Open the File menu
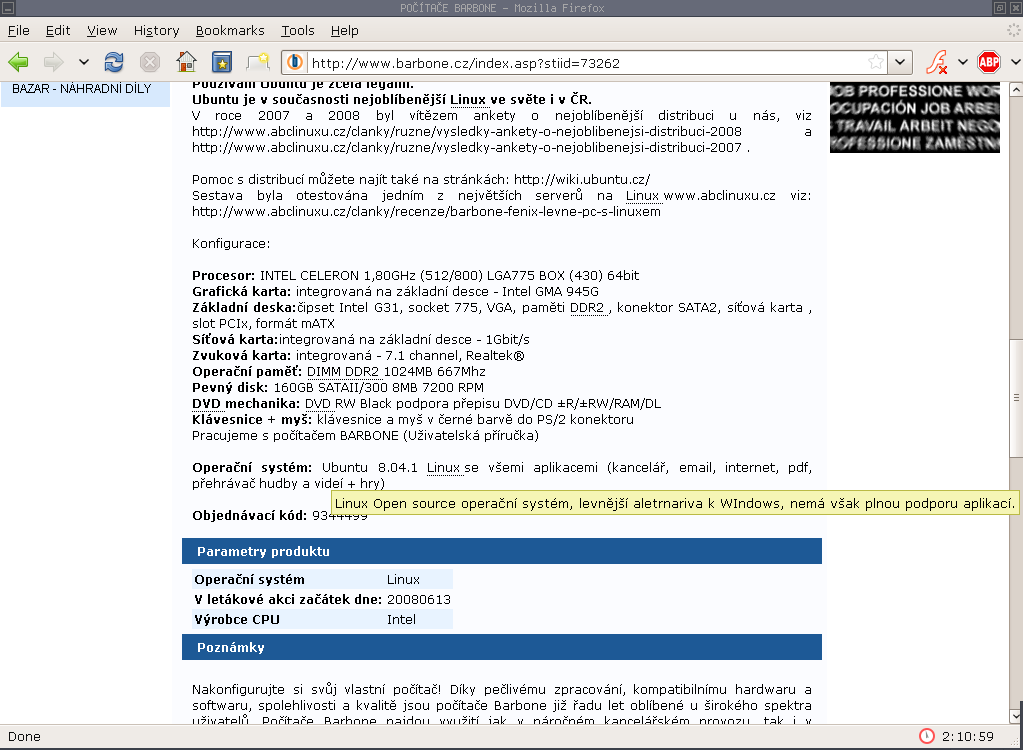Image resolution: width=1023 pixels, height=750 pixels. coord(18,31)
